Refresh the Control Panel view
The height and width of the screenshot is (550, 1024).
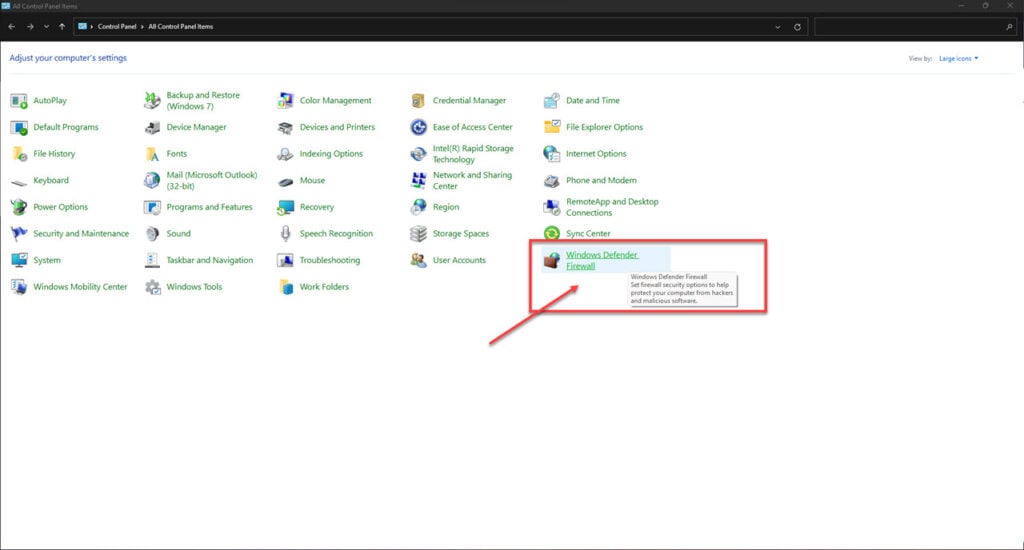pos(797,27)
